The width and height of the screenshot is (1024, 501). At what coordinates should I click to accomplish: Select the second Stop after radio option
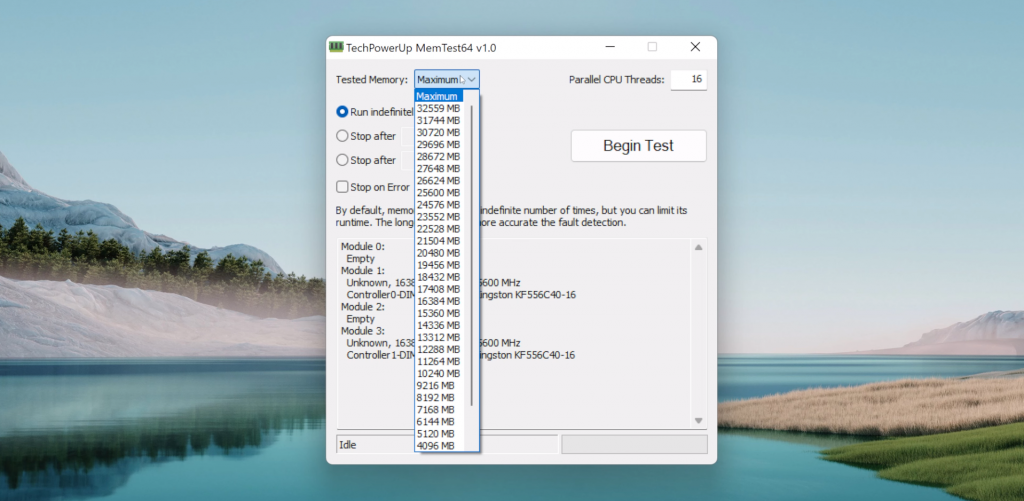342,160
